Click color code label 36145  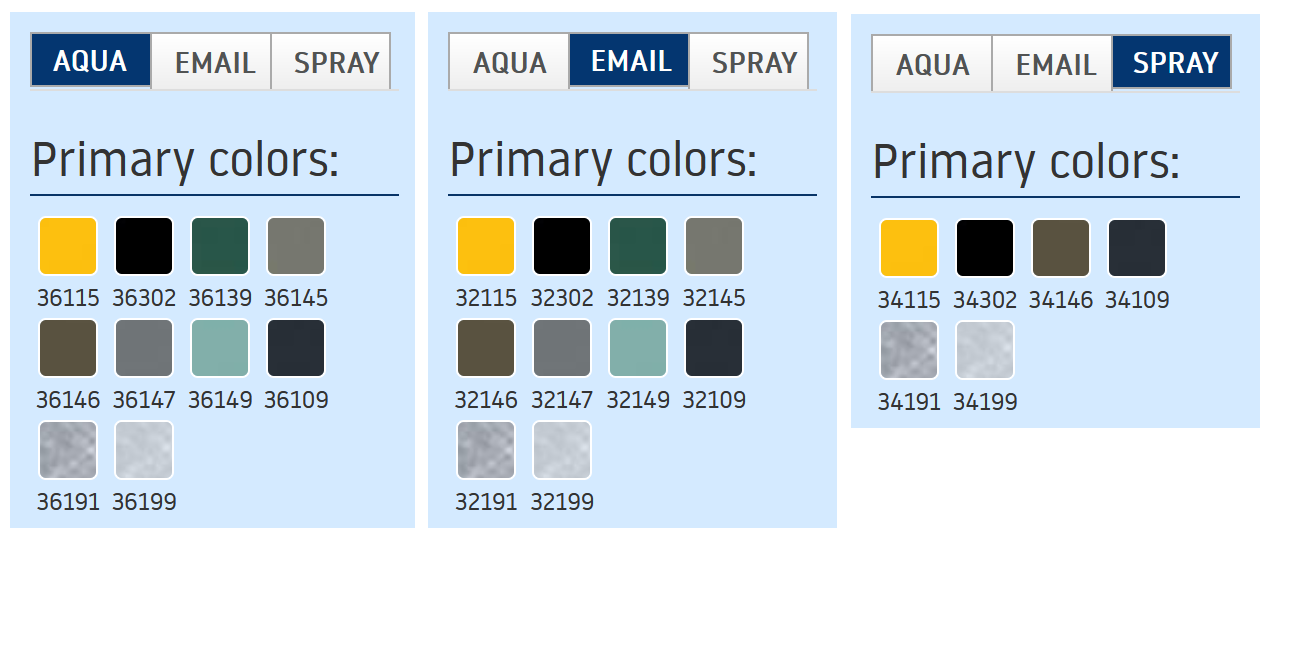point(296,298)
